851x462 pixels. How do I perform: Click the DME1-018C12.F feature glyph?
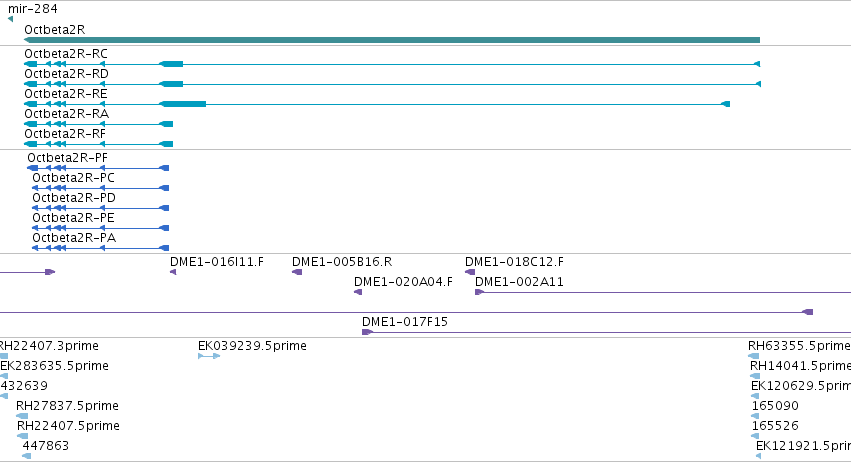point(470,272)
